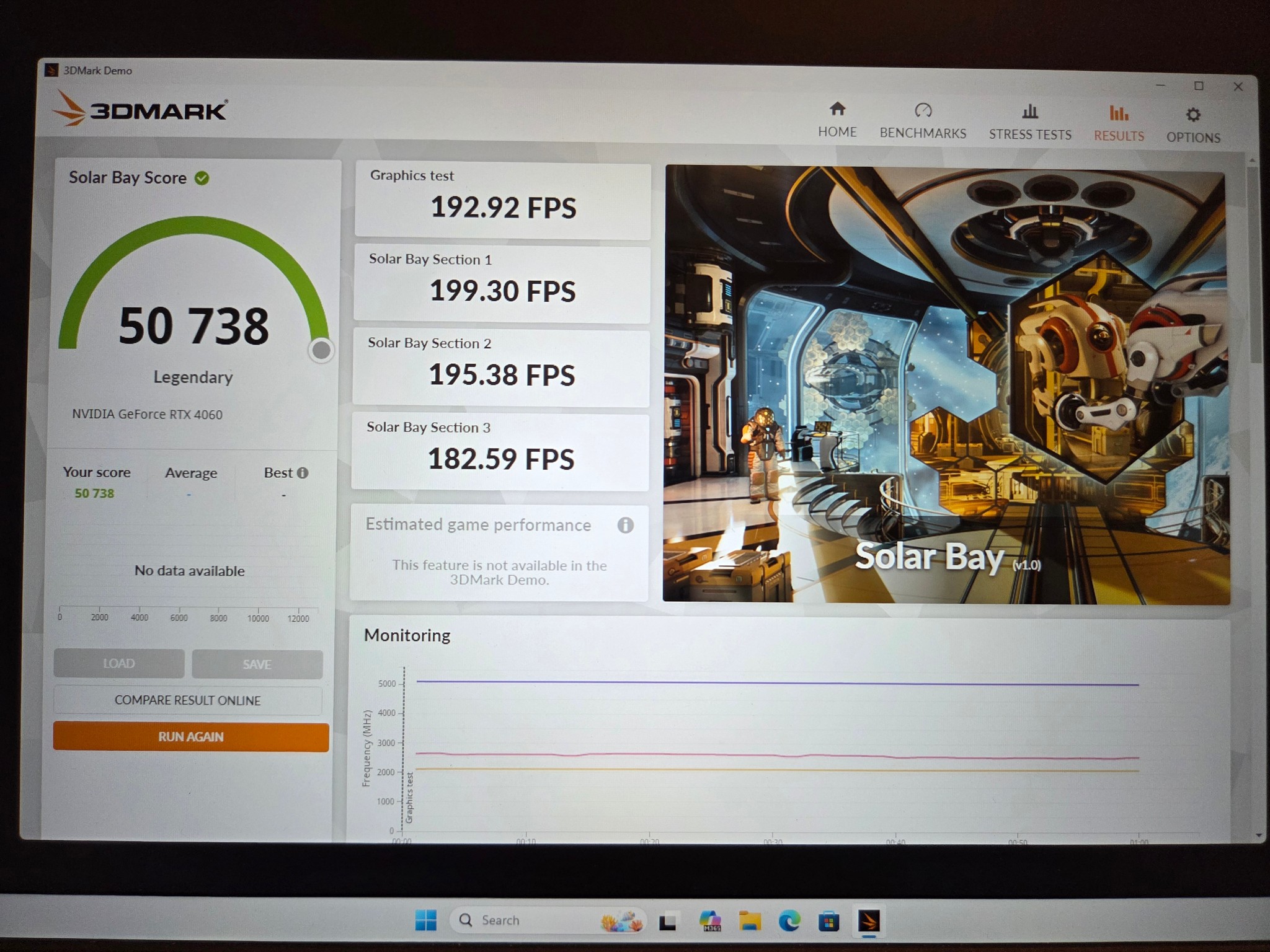Viewport: 1270px width, 952px height.
Task: Click the scrollbar down arrow
Action: point(1258,835)
